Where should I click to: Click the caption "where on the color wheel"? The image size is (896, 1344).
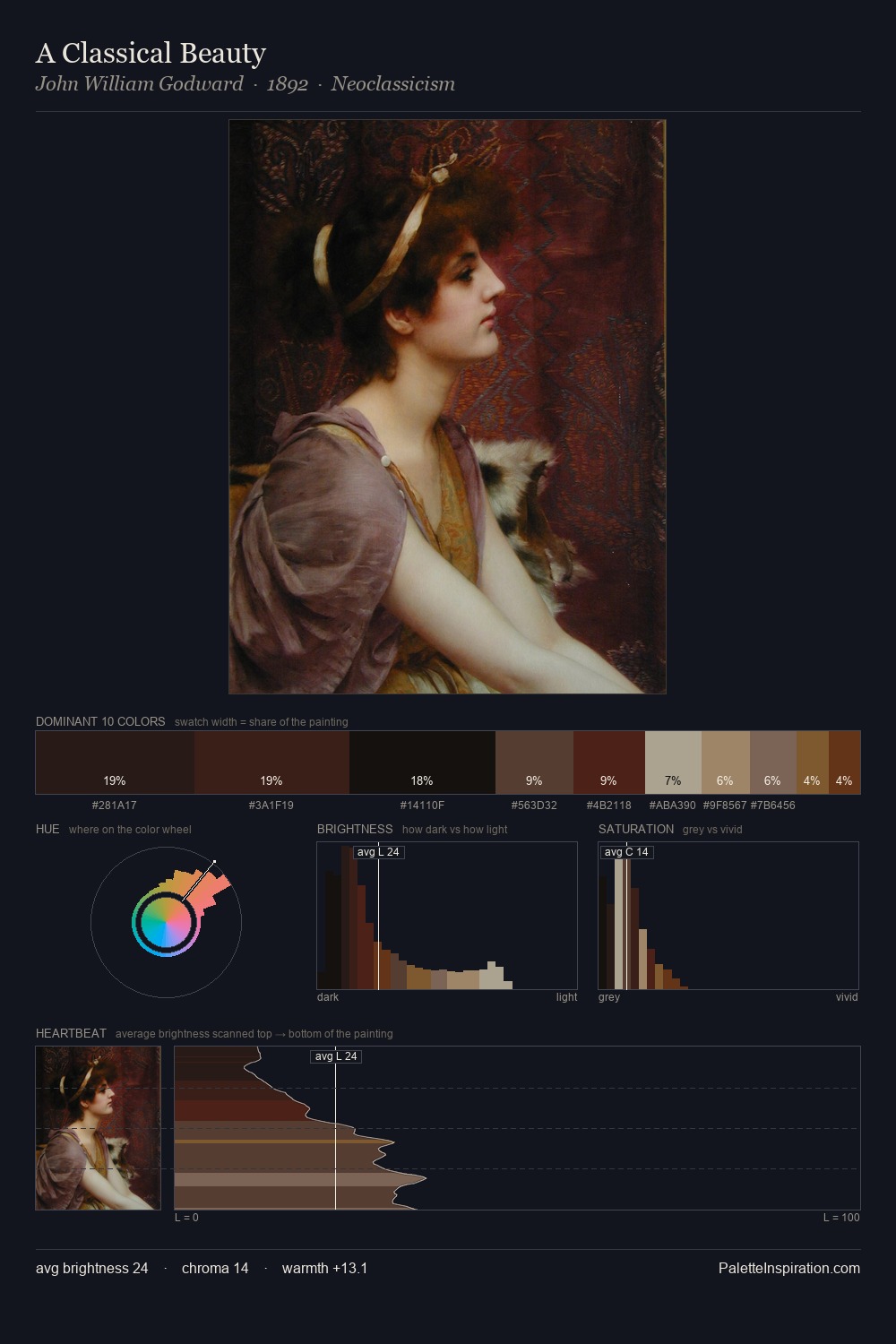pos(130,830)
